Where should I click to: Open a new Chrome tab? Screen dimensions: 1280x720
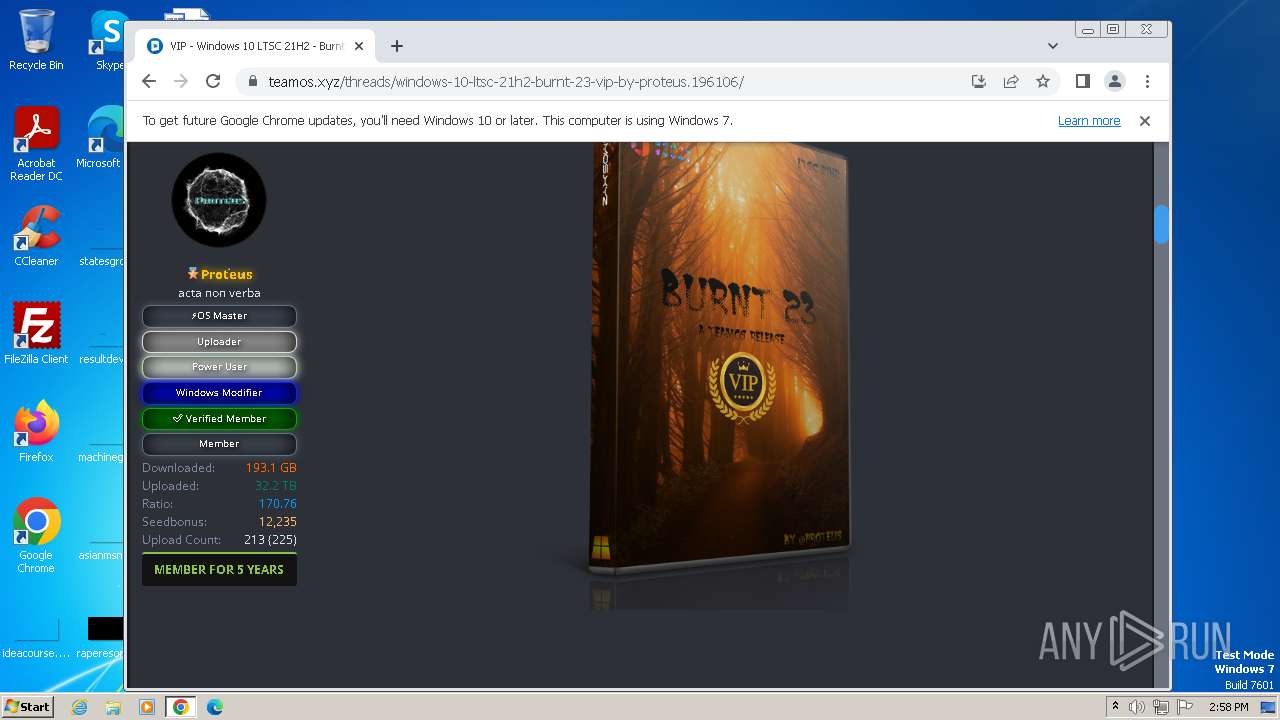tap(397, 46)
